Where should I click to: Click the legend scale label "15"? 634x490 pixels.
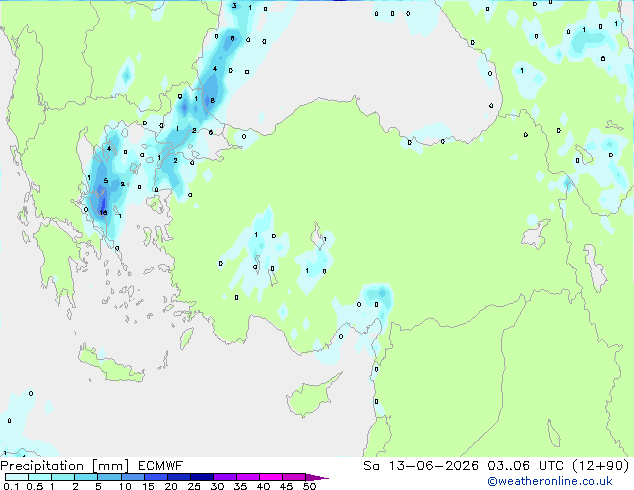(148, 486)
